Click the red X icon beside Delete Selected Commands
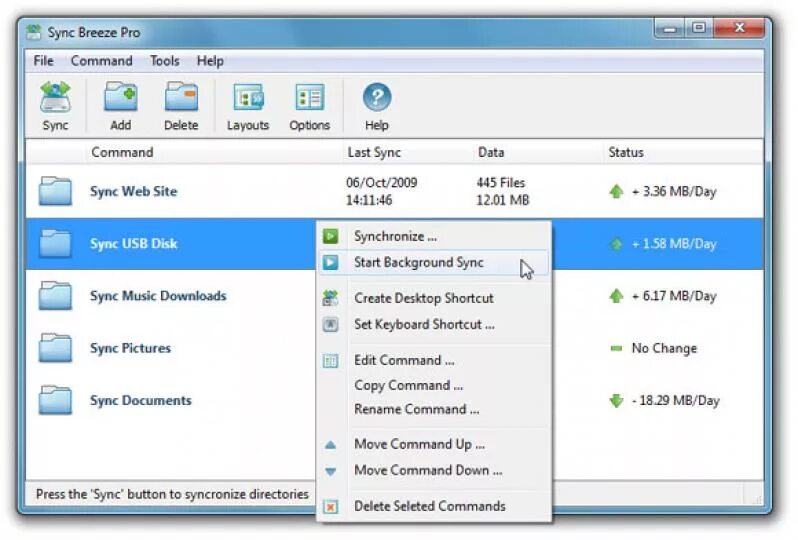798x540 pixels. (330, 507)
